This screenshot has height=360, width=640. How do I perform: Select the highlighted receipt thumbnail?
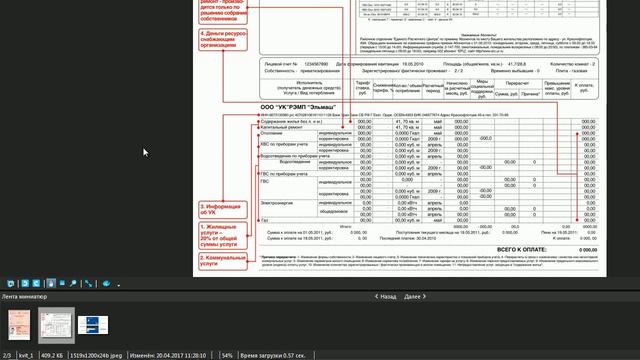click(56, 325)
